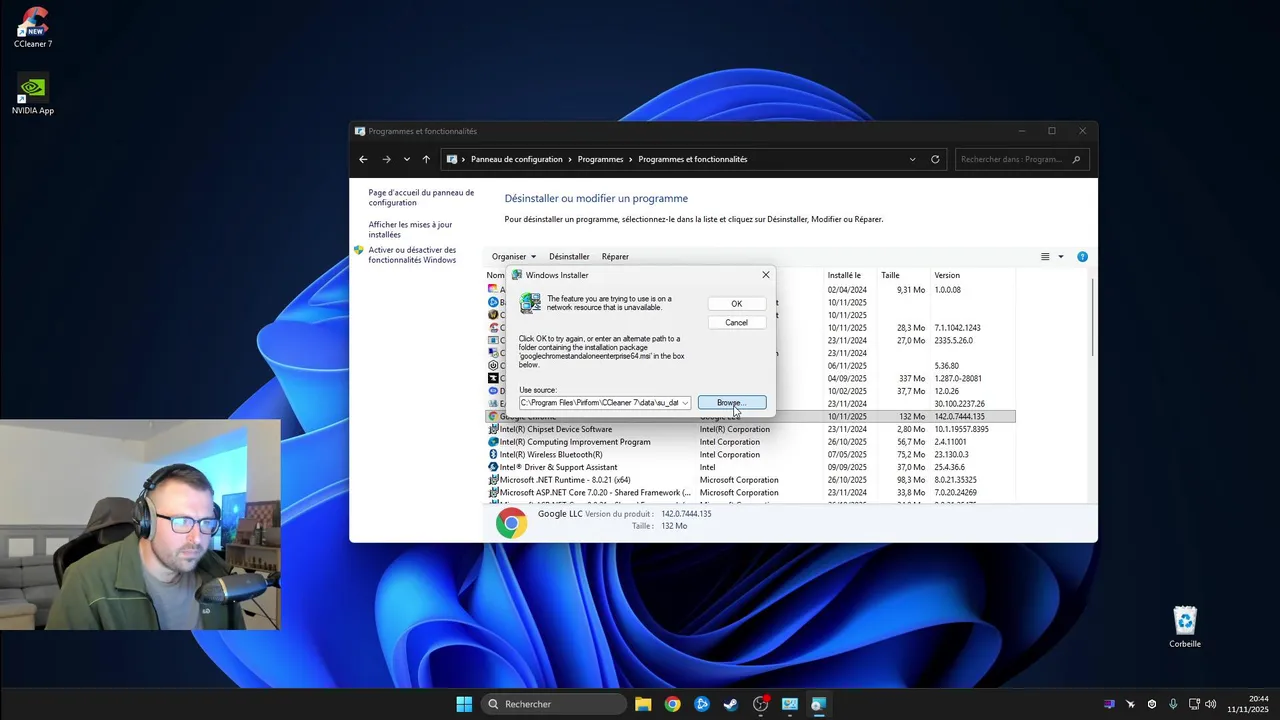
Task: Select Microsoft .NET Runtime - 8.0.21 (x64) row
Action: [x=750, y=480]
